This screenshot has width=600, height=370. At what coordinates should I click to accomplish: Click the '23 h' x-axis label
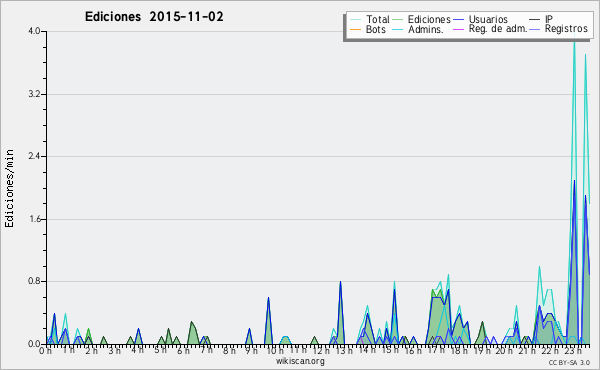tap(573, 350)
